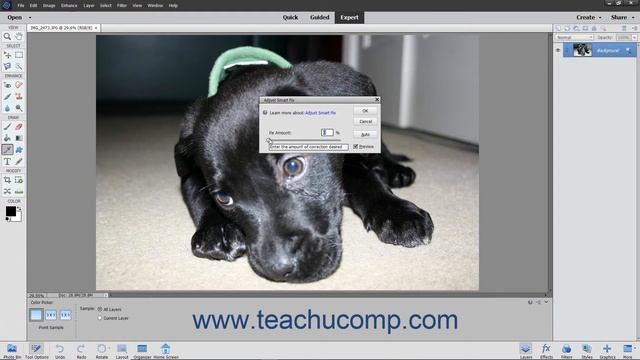This screenshot has height=360, width=640.
Task: Select the Recompose tool
Action: pos(19,180)
